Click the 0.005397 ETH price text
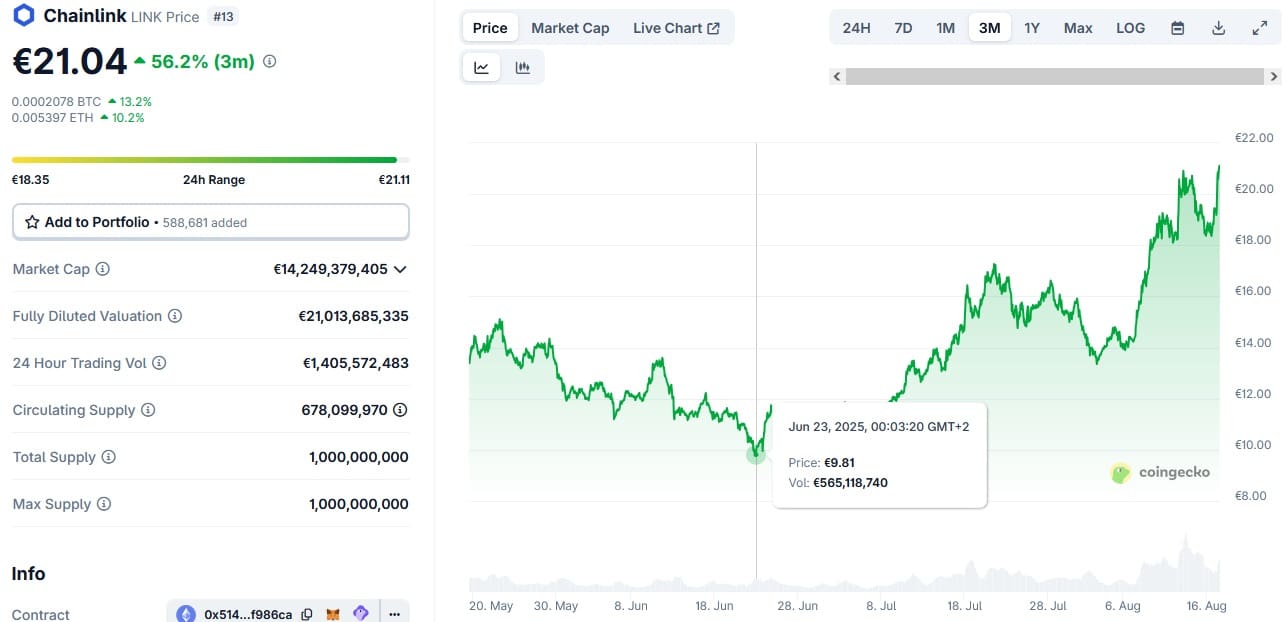Image resolution: width=1288 pixels, height=622 pixels. click(x=53, y=117)
